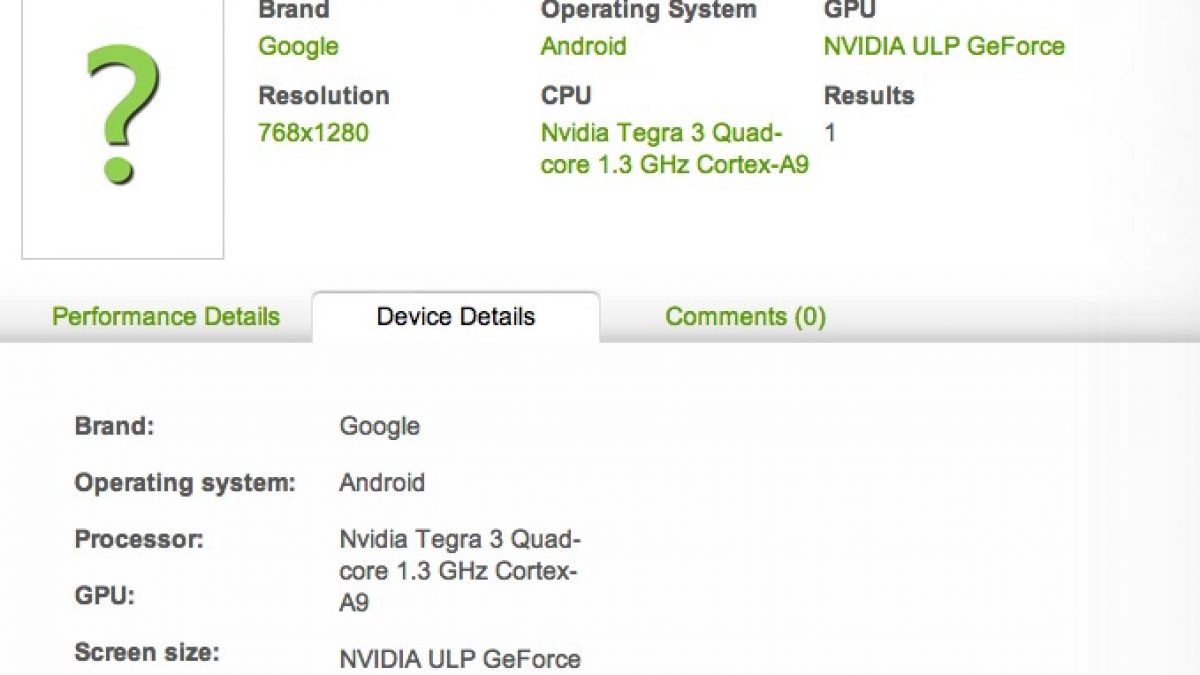The width and height of the screenshot is (1200, 675).
Task: Click the green NVIDIA ULP GeForce link
Action: pos(943,46)
